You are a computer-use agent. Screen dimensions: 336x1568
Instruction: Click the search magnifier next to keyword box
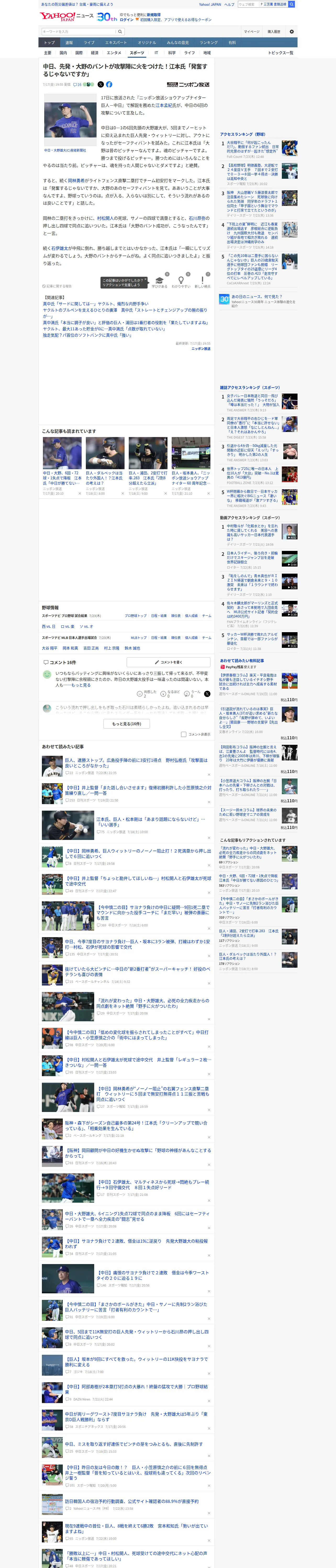[x=120, y=32]
